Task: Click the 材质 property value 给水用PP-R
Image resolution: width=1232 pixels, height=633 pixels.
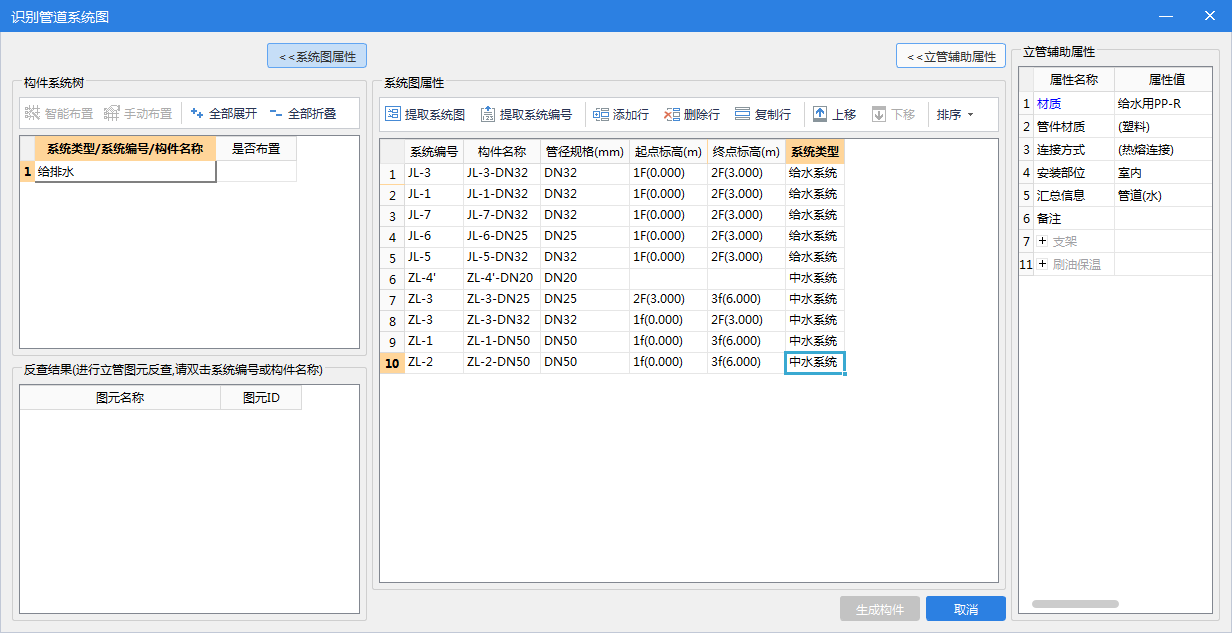Action: coord(1166,103)
